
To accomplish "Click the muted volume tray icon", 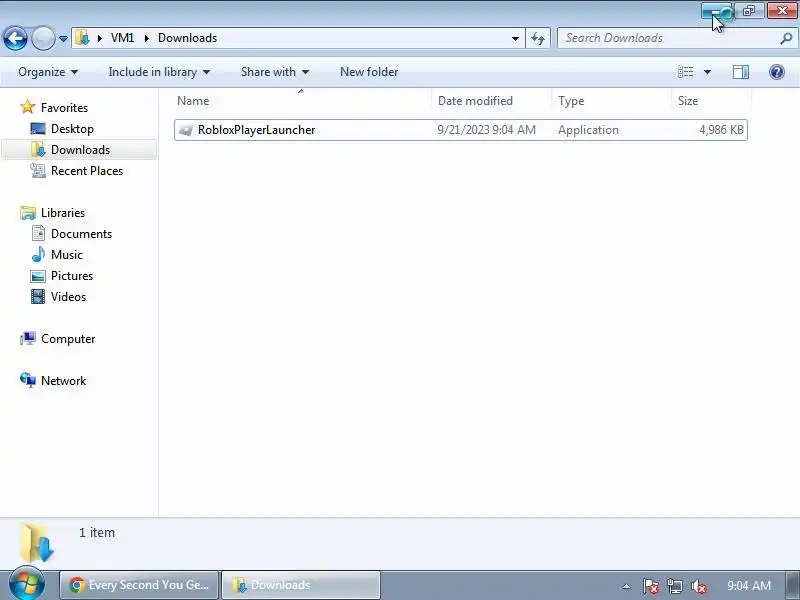I will point(698,586).
